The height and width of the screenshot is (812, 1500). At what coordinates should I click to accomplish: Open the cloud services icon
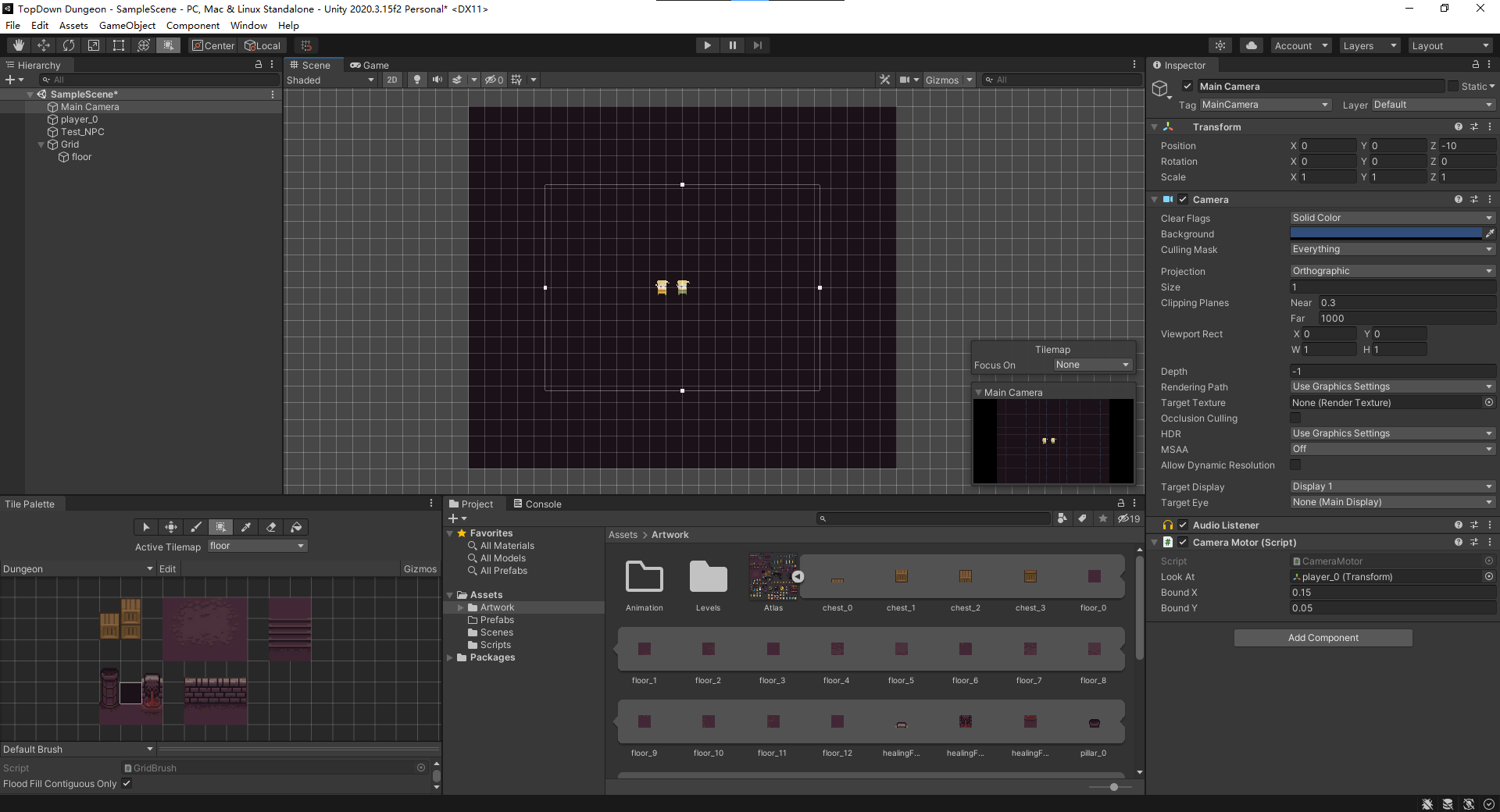point(1251,45)
